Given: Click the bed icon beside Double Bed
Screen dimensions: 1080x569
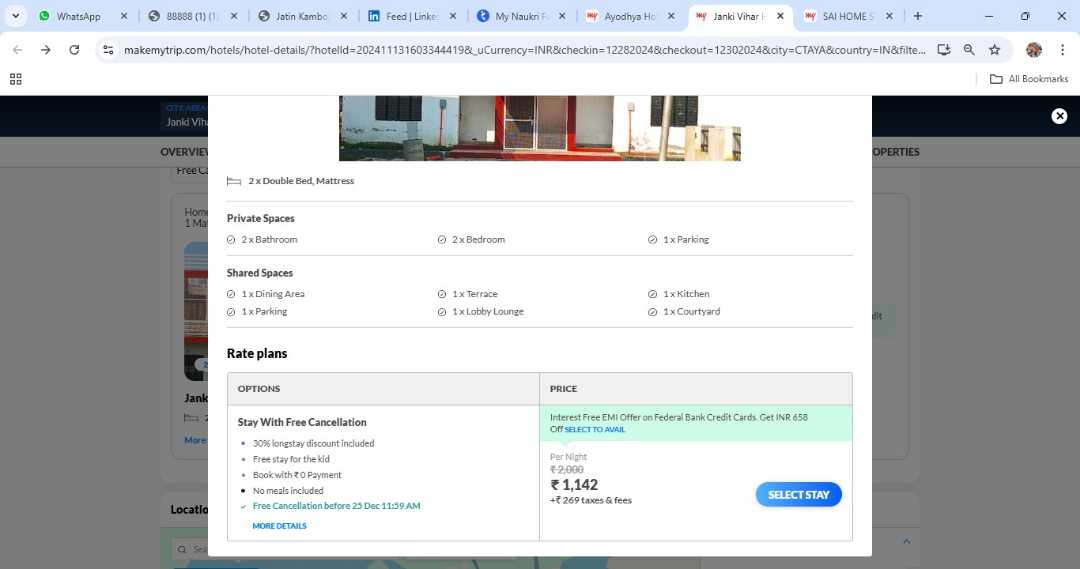Looking at the screenshot, I should pos(234,181).
